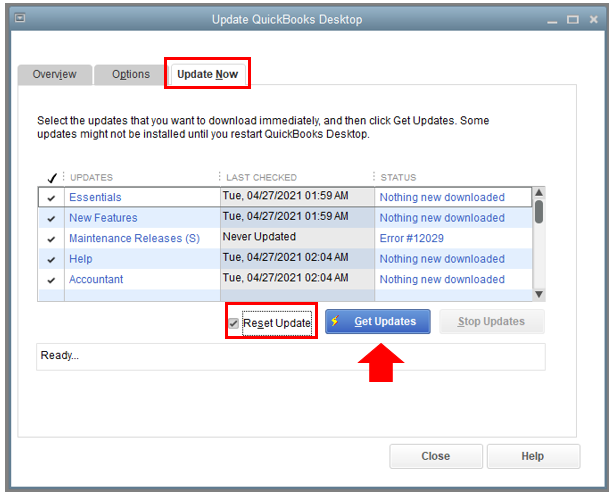Open the Essentials update link
This screenshot has width=615, height=497.
pyautogui.click(x=95, y=197)
